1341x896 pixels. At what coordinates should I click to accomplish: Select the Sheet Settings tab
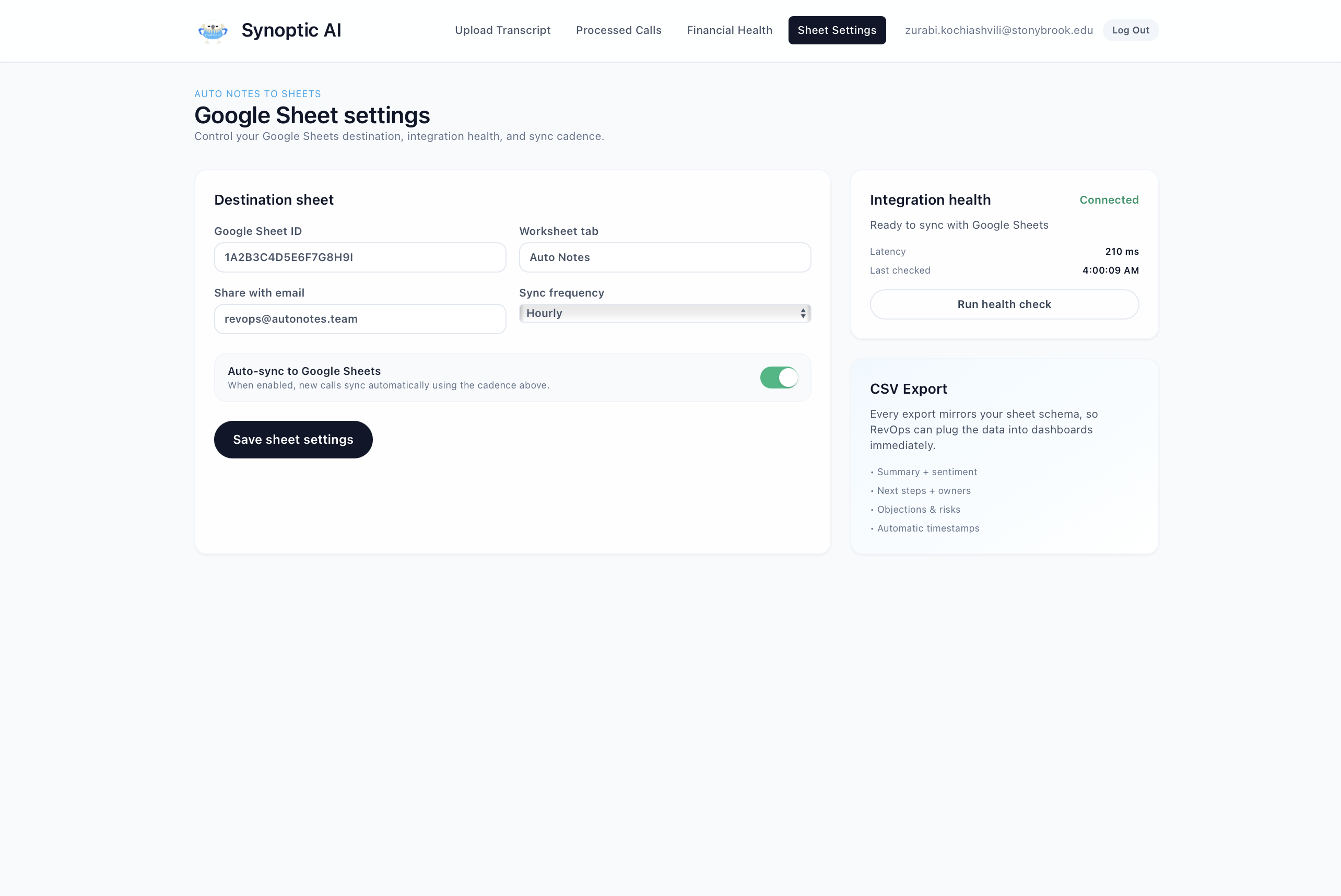pyautogui.click(x=837, y=30)
